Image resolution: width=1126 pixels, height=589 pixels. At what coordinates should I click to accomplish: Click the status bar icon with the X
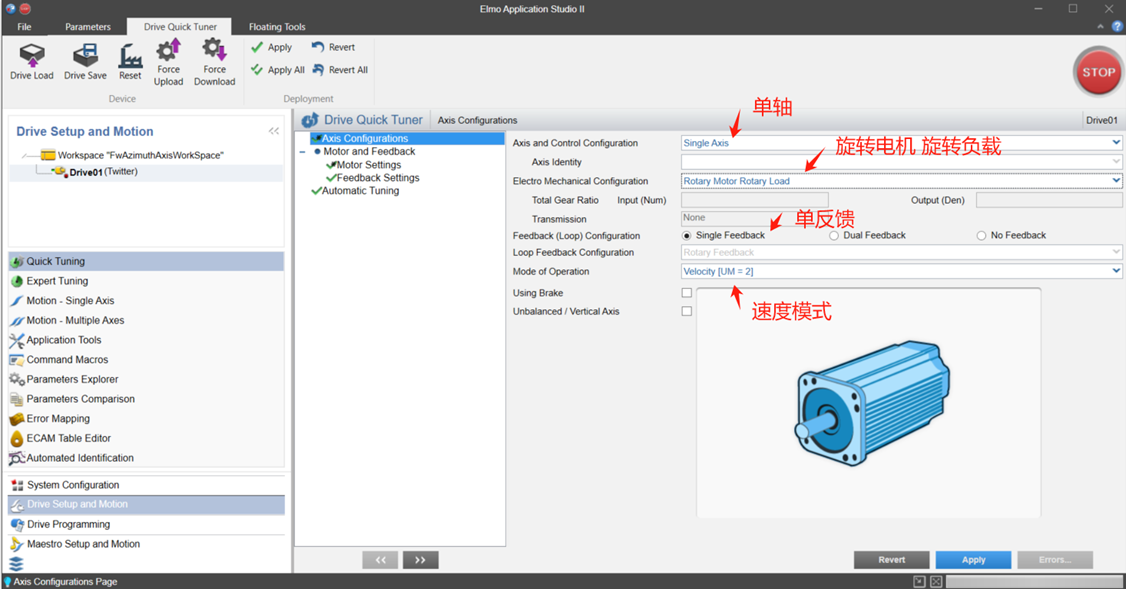click(936, 581)
